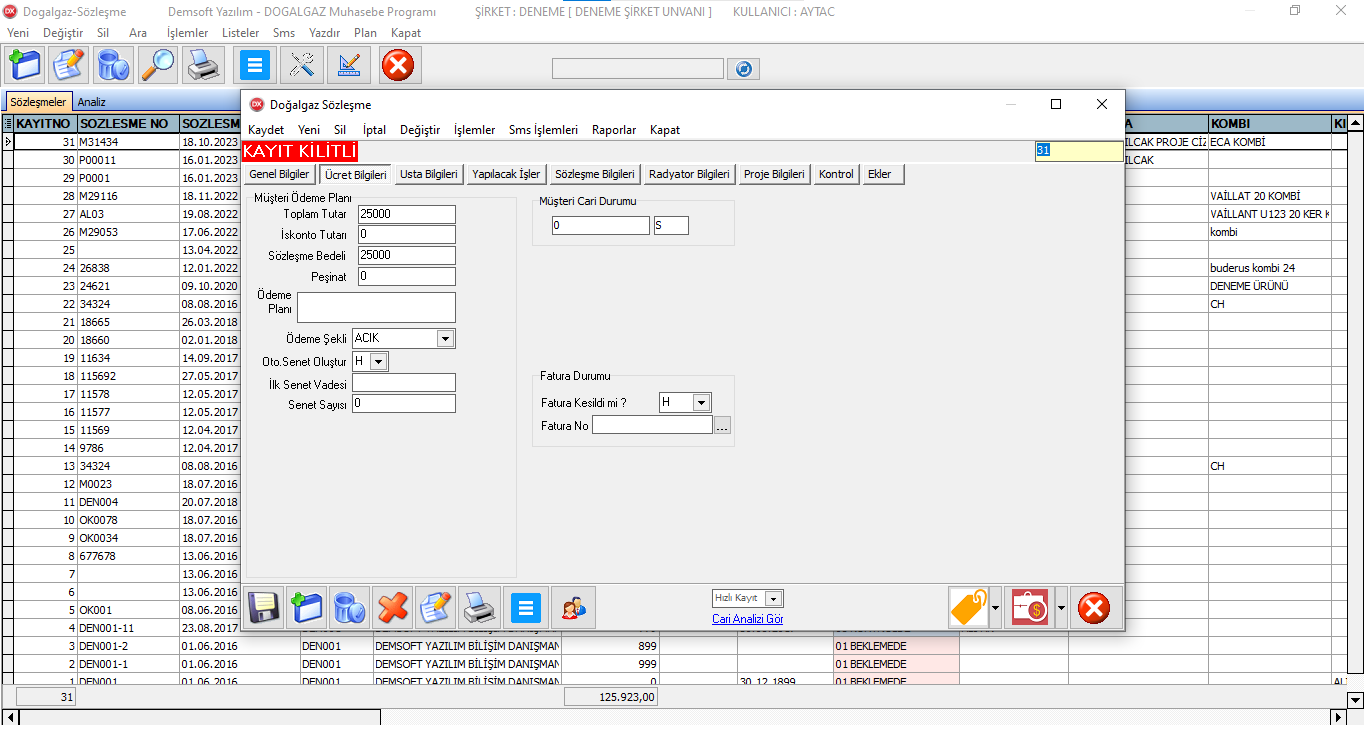Click the grid scroll-down arrow on the right
The height and width of the screenshot is (750, 1366).
[x=1356, y=700]
